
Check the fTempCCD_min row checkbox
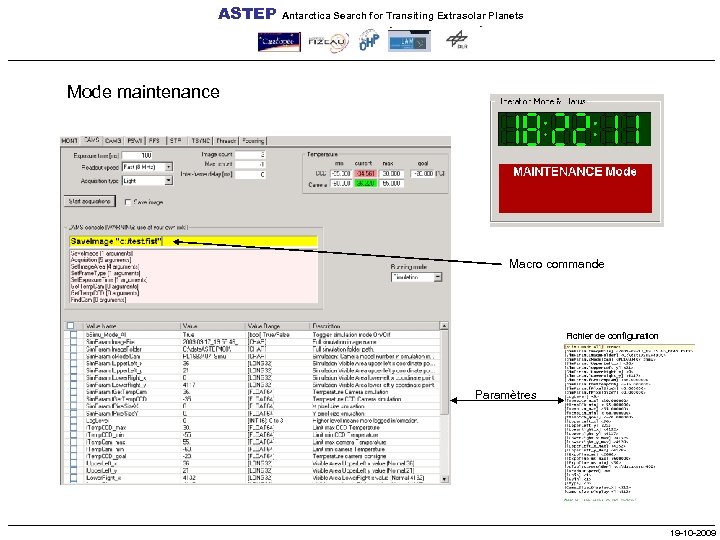coord(73,435)
